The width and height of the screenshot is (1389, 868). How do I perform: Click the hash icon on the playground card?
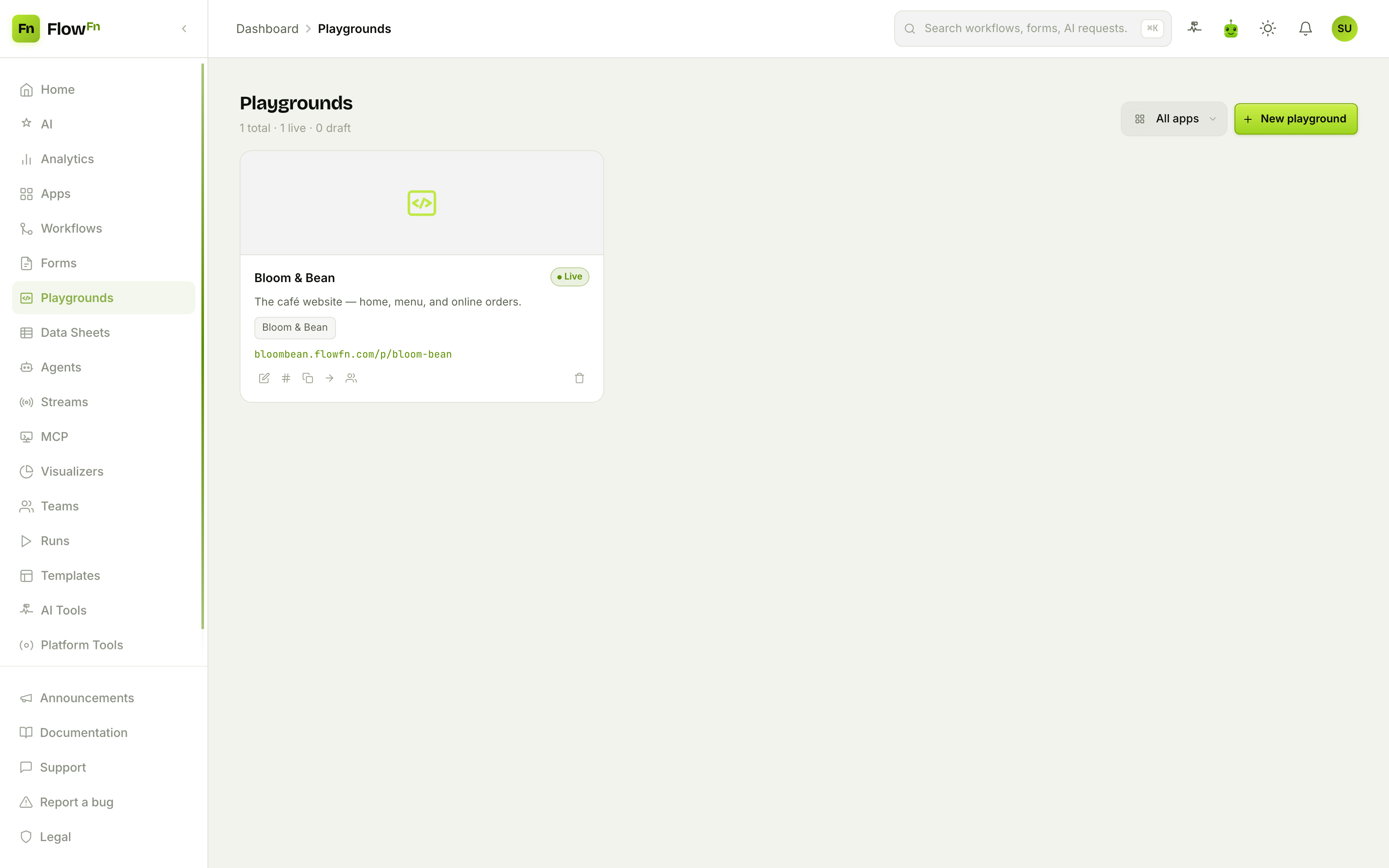click(286, 378)
